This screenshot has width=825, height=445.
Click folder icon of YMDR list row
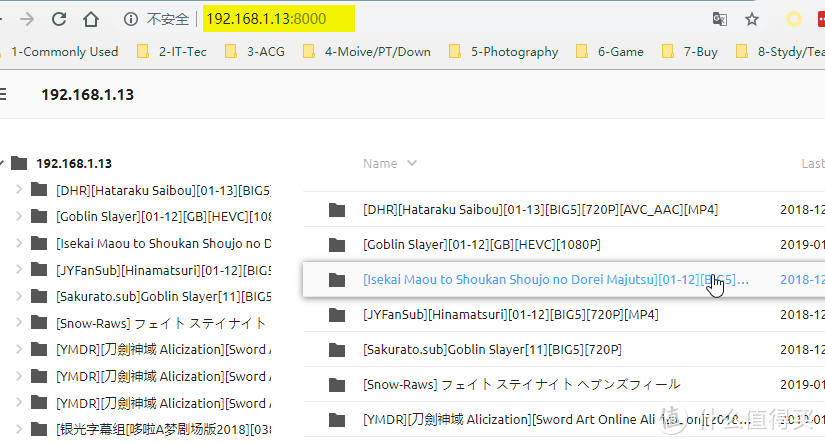point(337,420)
